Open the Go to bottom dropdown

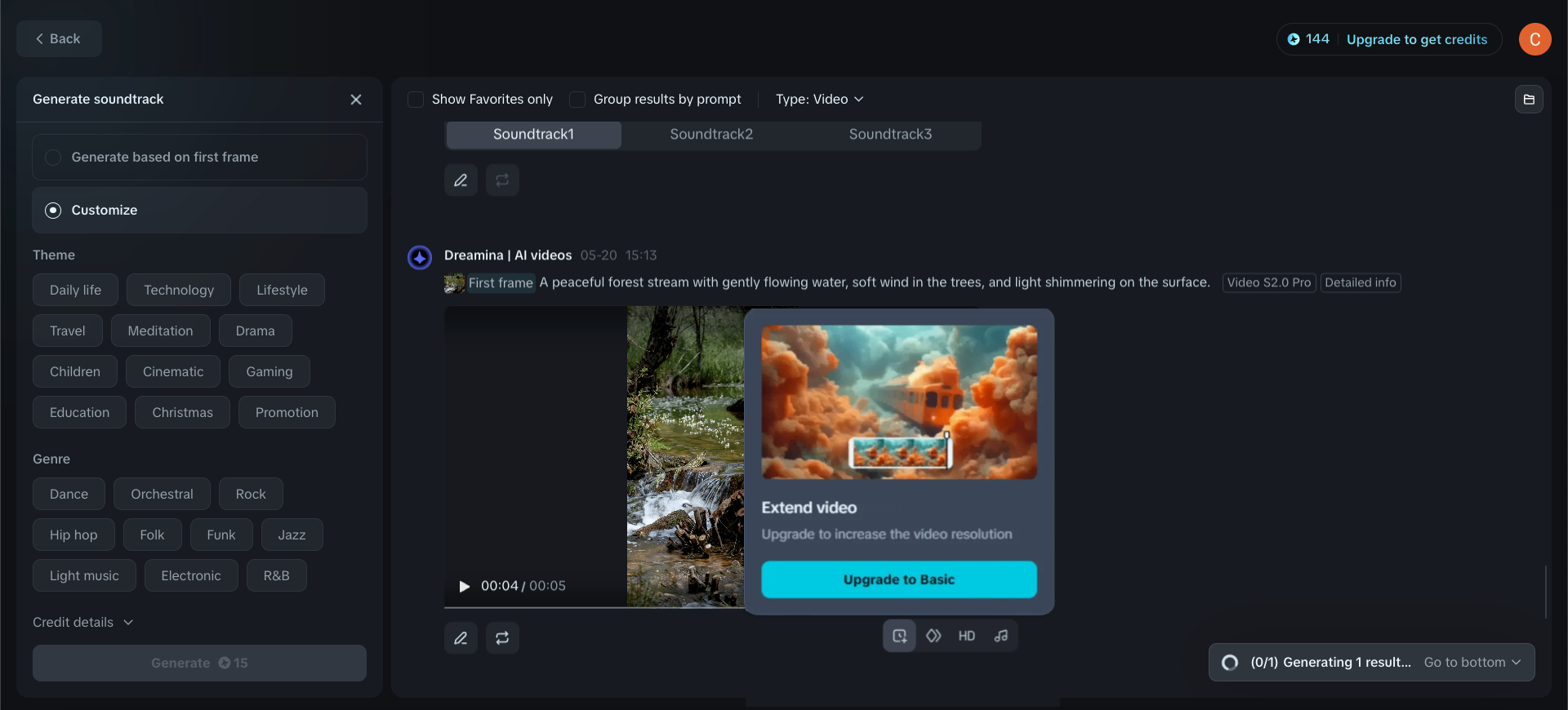coord(1472,663)
